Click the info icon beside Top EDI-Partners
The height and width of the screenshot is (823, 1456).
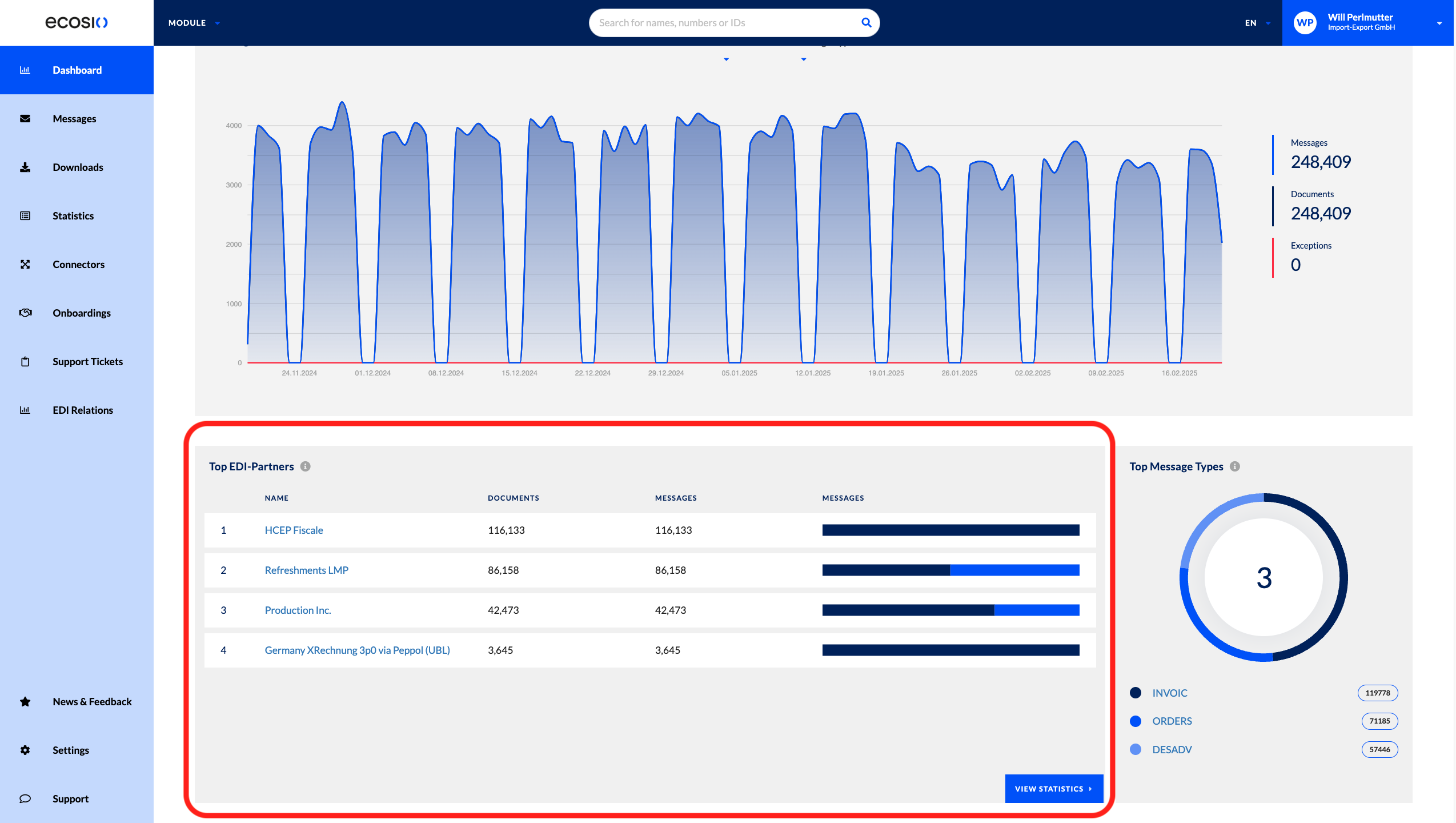pyautogui.click(x=306, y=466)
